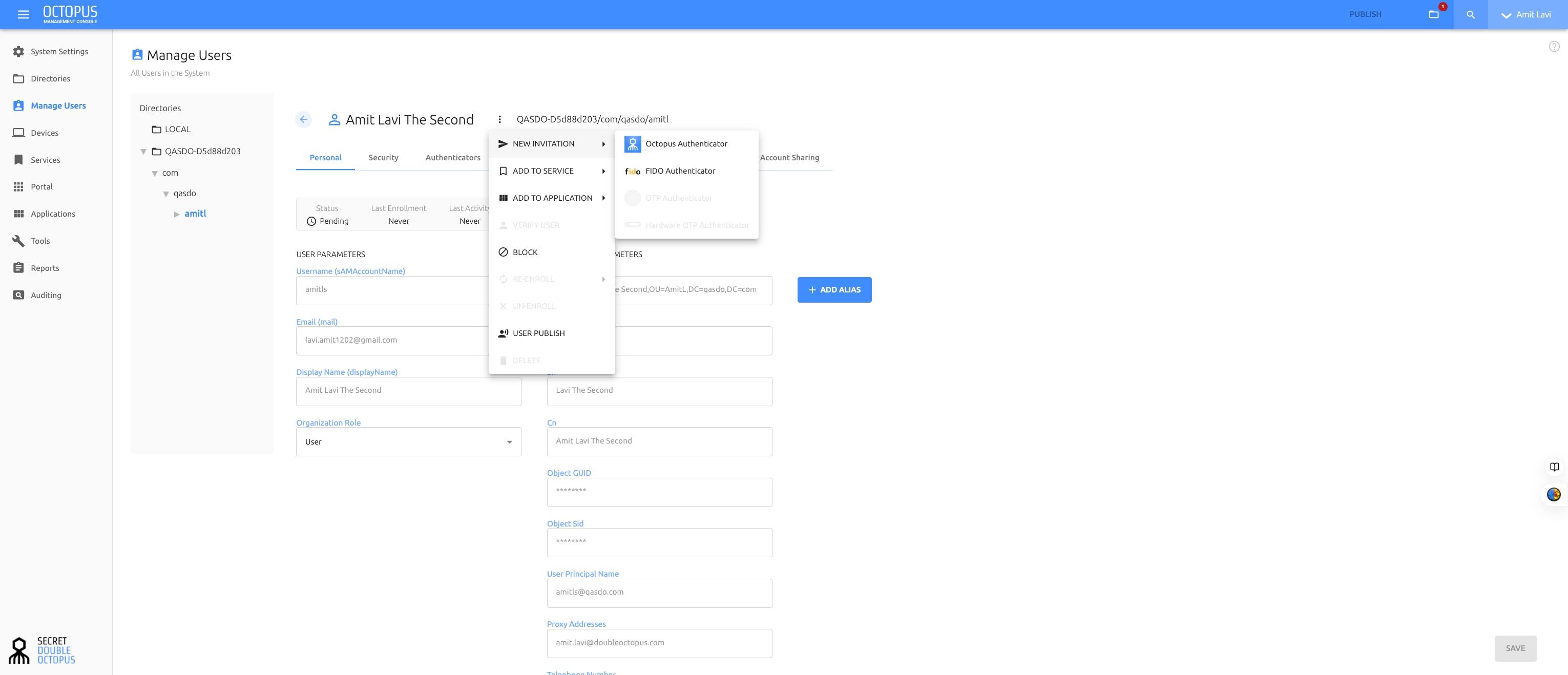The image size is (1568, 675).
Task: Click the System Settings gear icon
Action: pos(19,52)
